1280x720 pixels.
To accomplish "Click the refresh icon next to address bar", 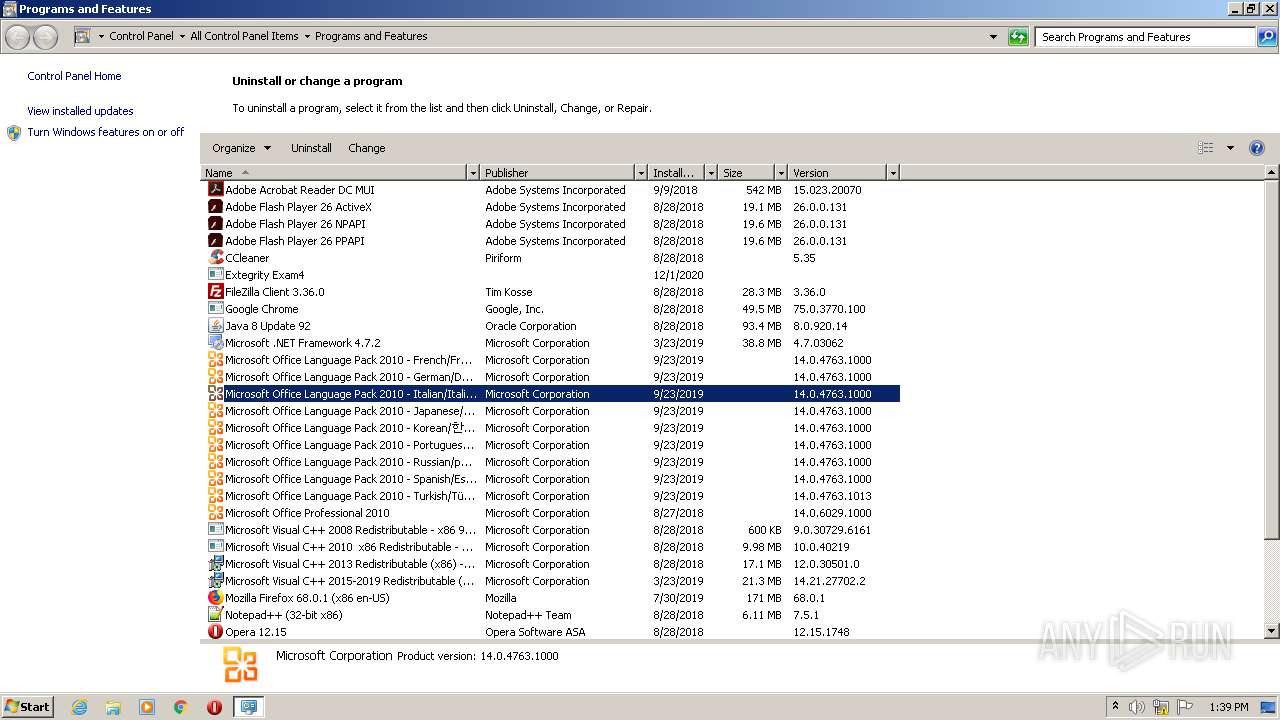I will tap(1018, 37).
